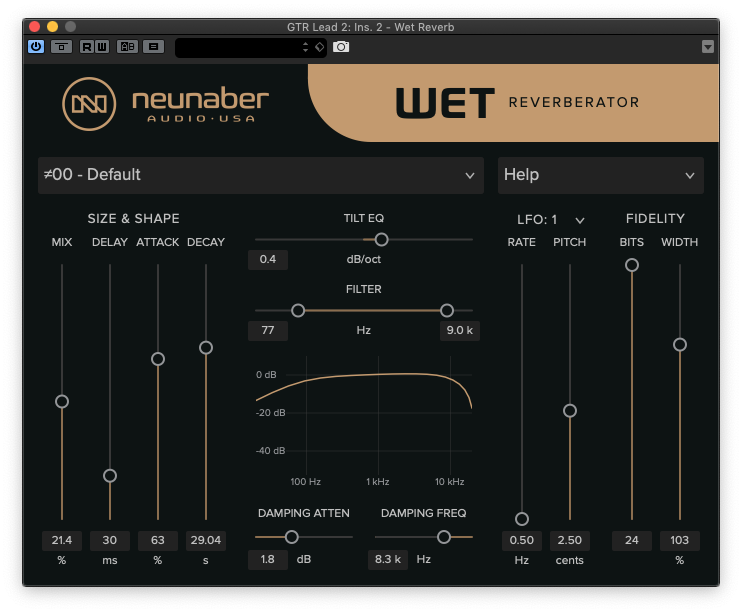This screenshot has width=742, height=613.
Task: Click the Neunaber circular logo
Action: pos(89,104)
